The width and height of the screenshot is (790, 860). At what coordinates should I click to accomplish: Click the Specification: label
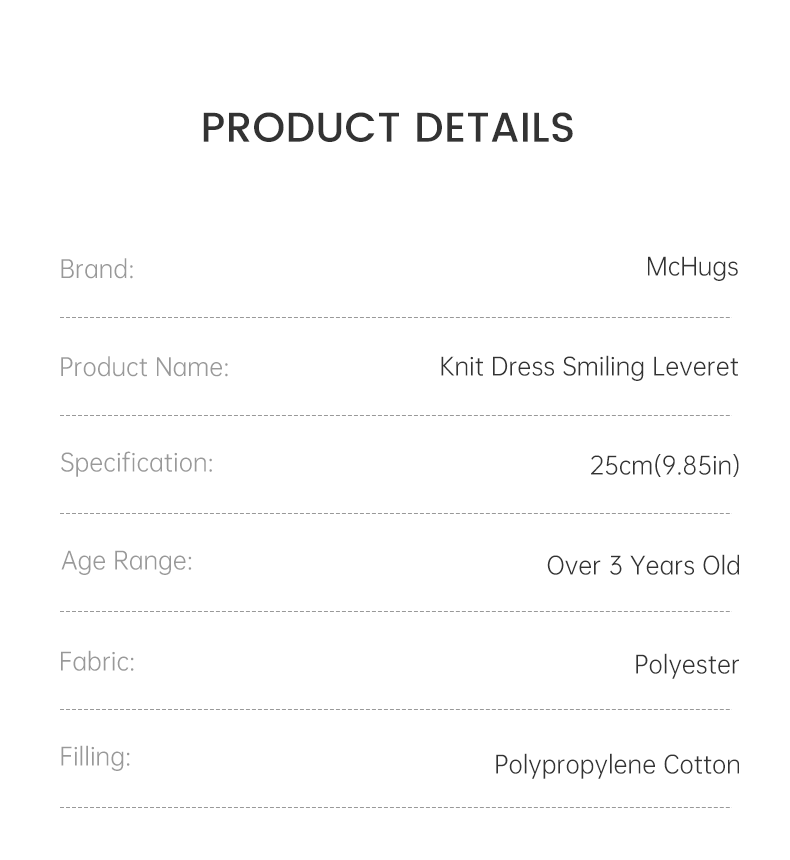point(137,463)
